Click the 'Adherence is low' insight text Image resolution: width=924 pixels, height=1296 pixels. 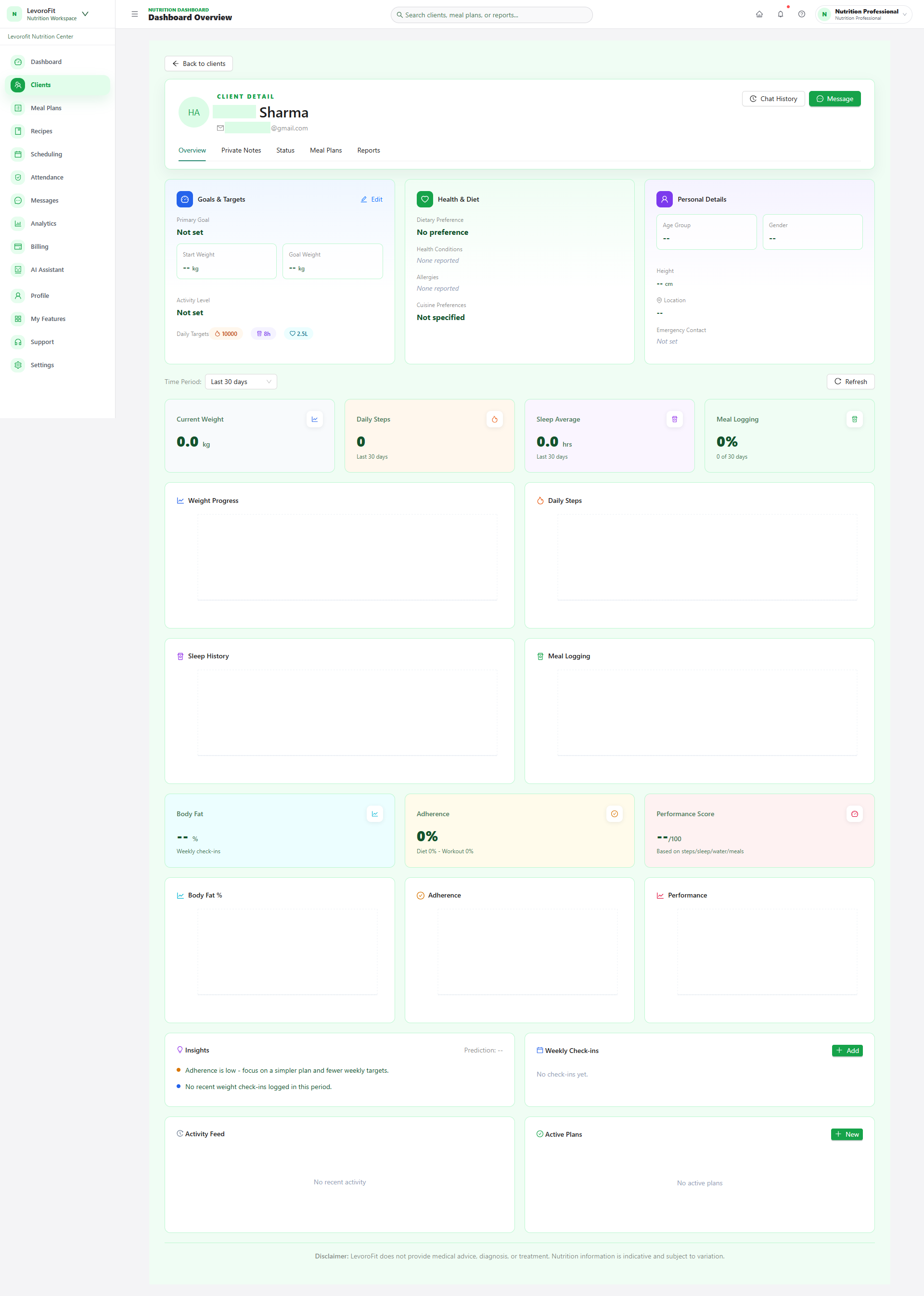tap(287, 1071)
